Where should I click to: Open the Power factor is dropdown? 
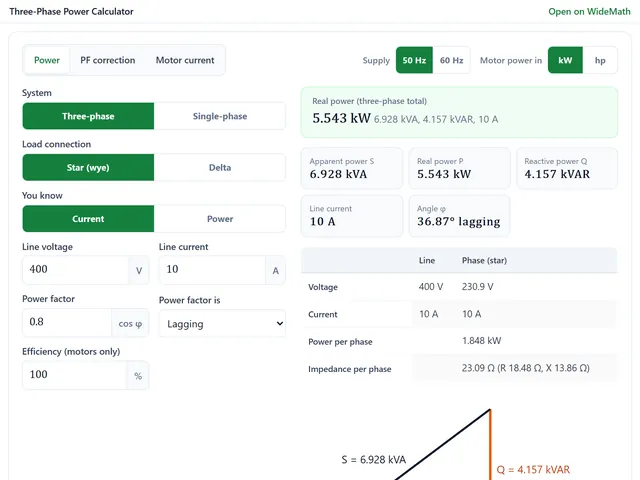point(222,323)
